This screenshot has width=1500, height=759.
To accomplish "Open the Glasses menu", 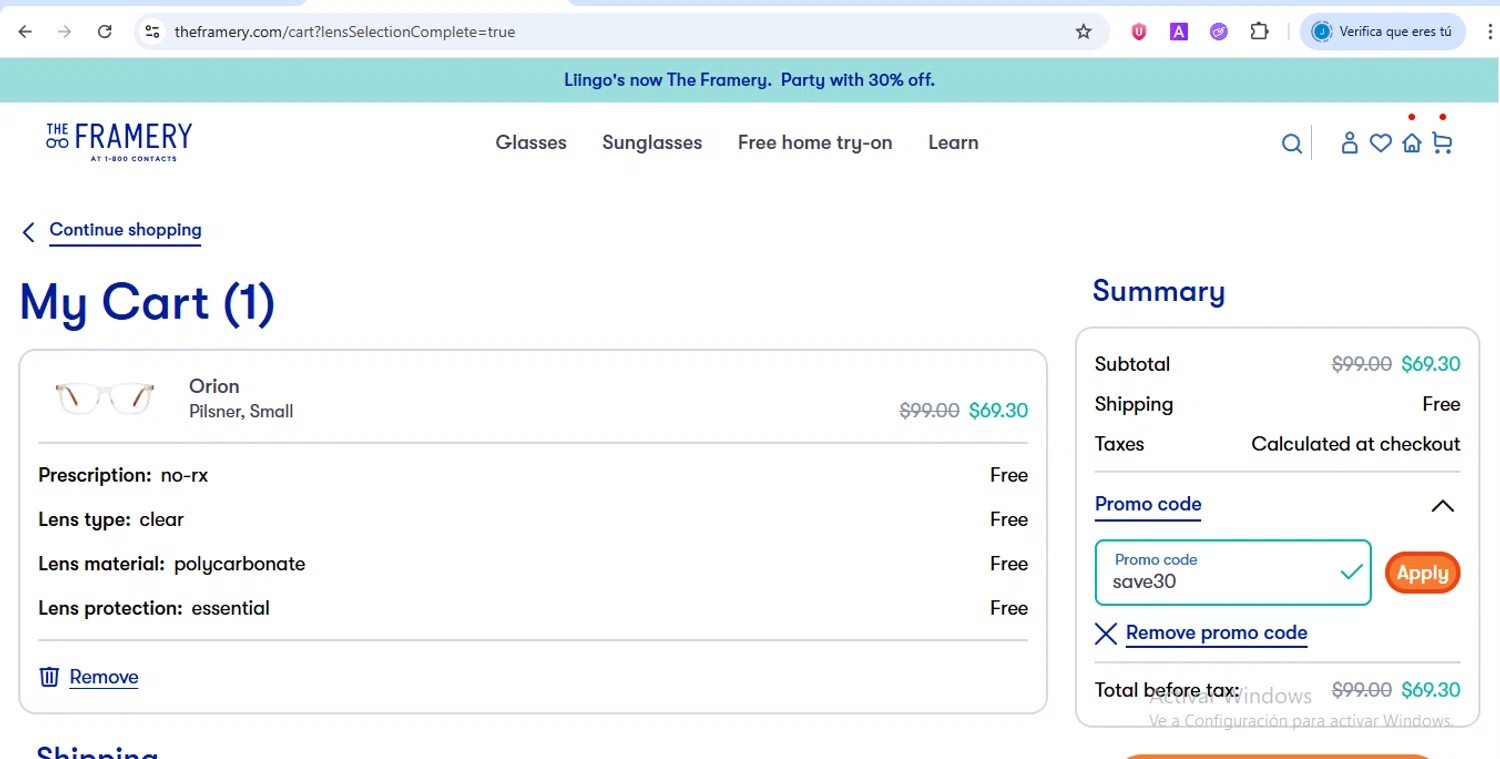I will coord(531,143).
